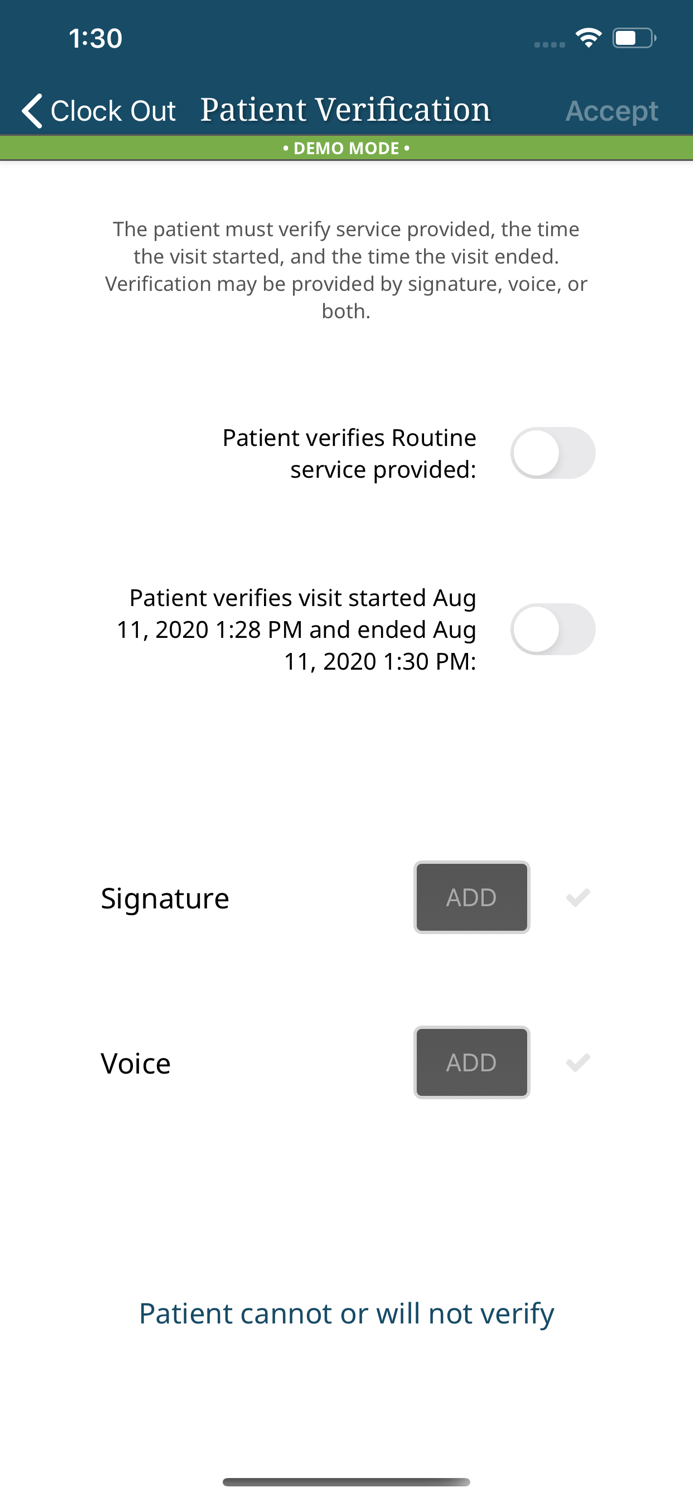Image resolution: width=693 pixels, height=1500 pixels.
Task: Tap the battery icon in the status bar
Action: 630,37
